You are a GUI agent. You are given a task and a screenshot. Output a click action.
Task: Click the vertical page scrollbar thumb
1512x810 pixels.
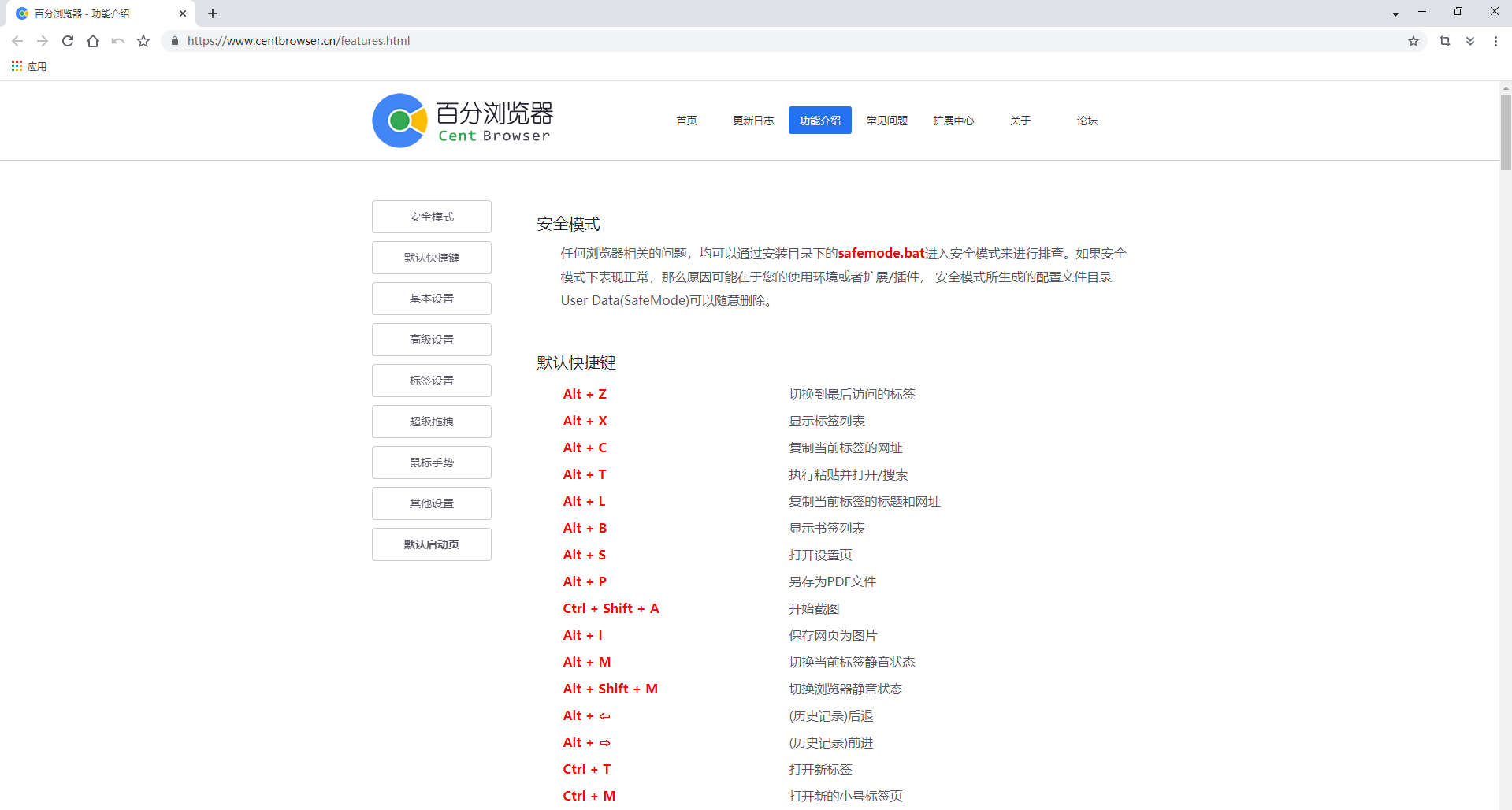click(1506, 130)
